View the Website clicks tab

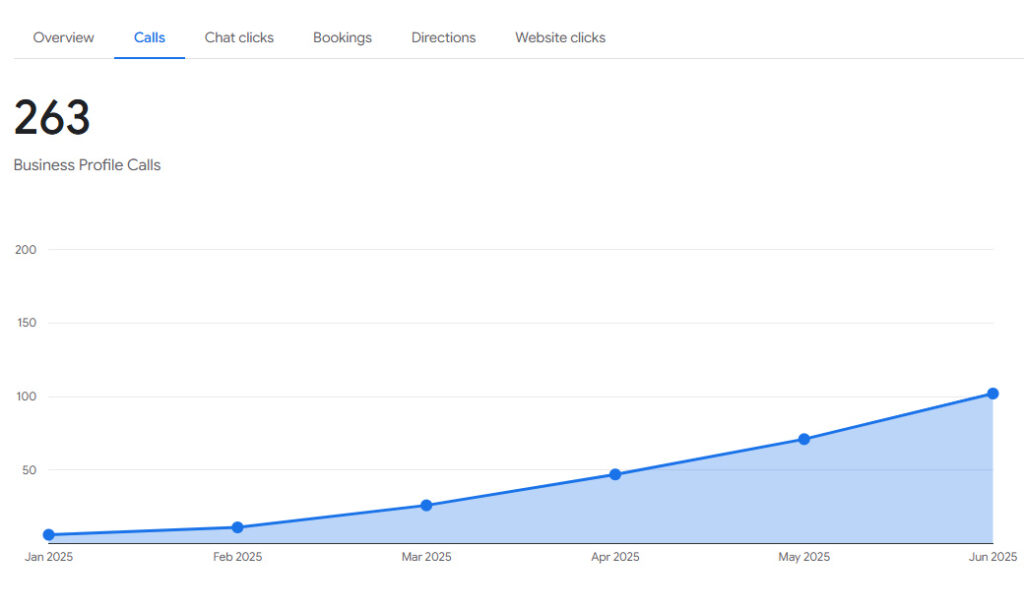pyautogui.click(x=560, y=38)
